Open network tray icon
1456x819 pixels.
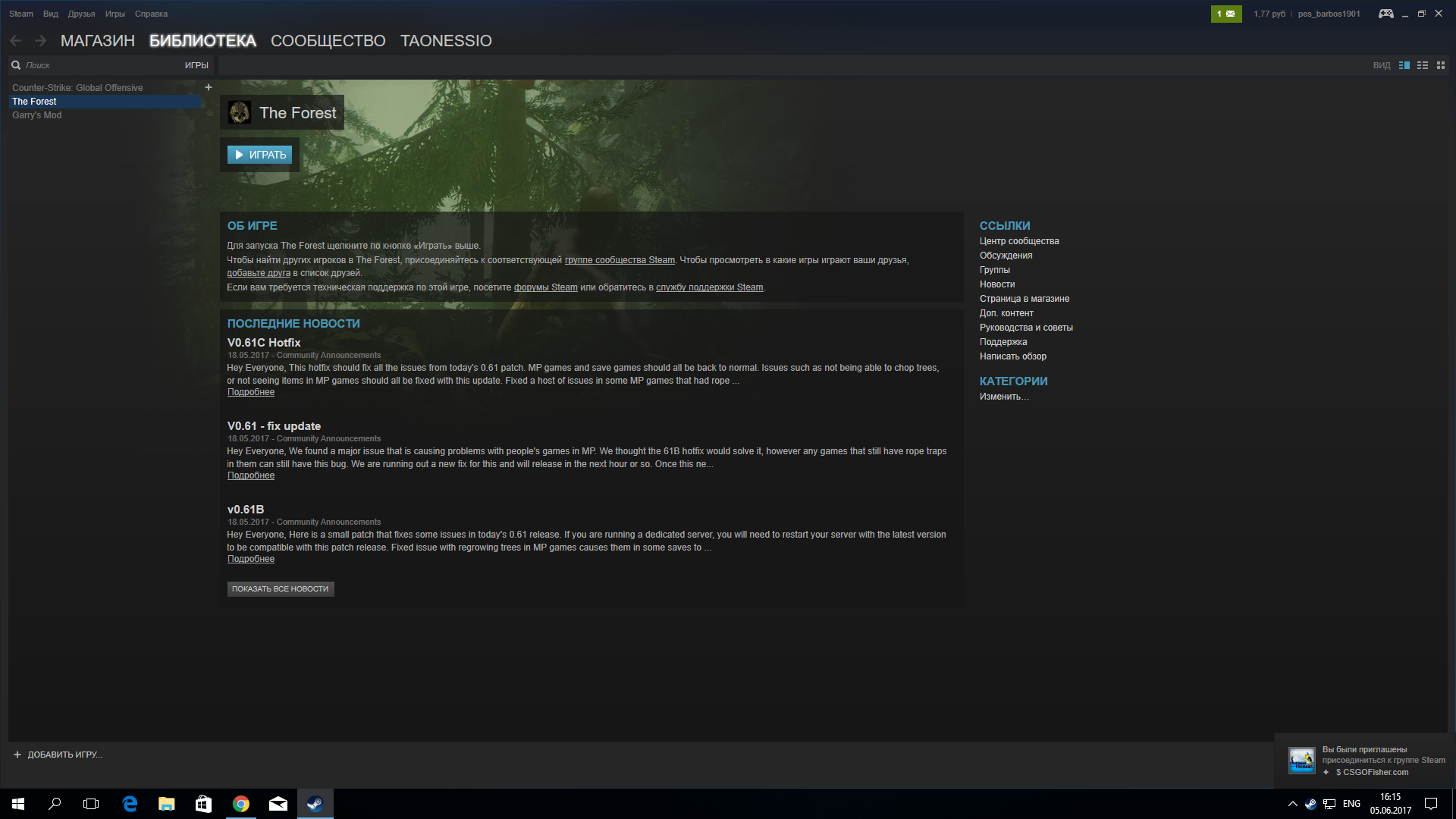pyautogui.click(x=1329, y=804)
